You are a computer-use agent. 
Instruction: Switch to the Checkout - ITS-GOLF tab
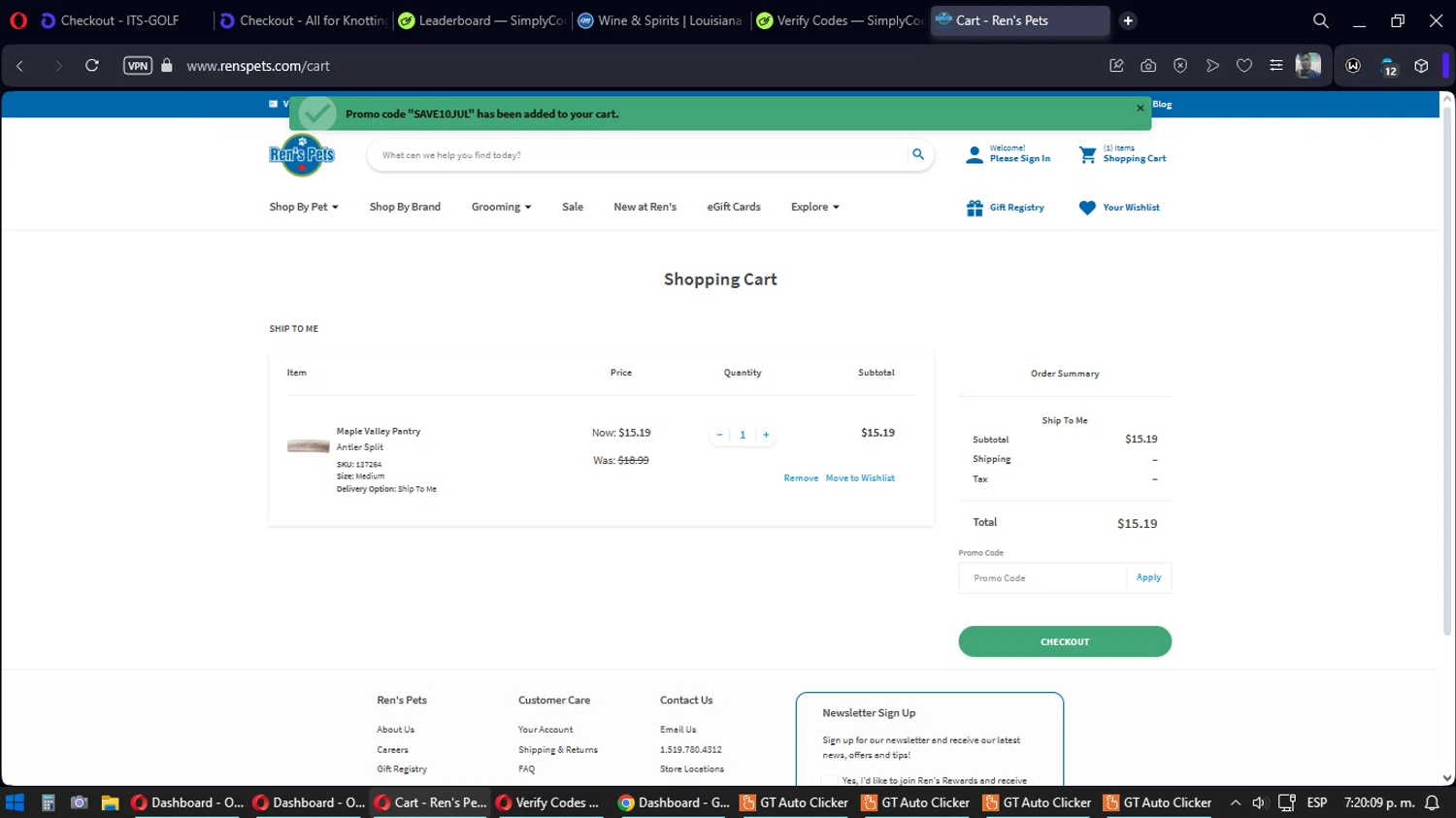pyautogui.click(x=119, y=20)
